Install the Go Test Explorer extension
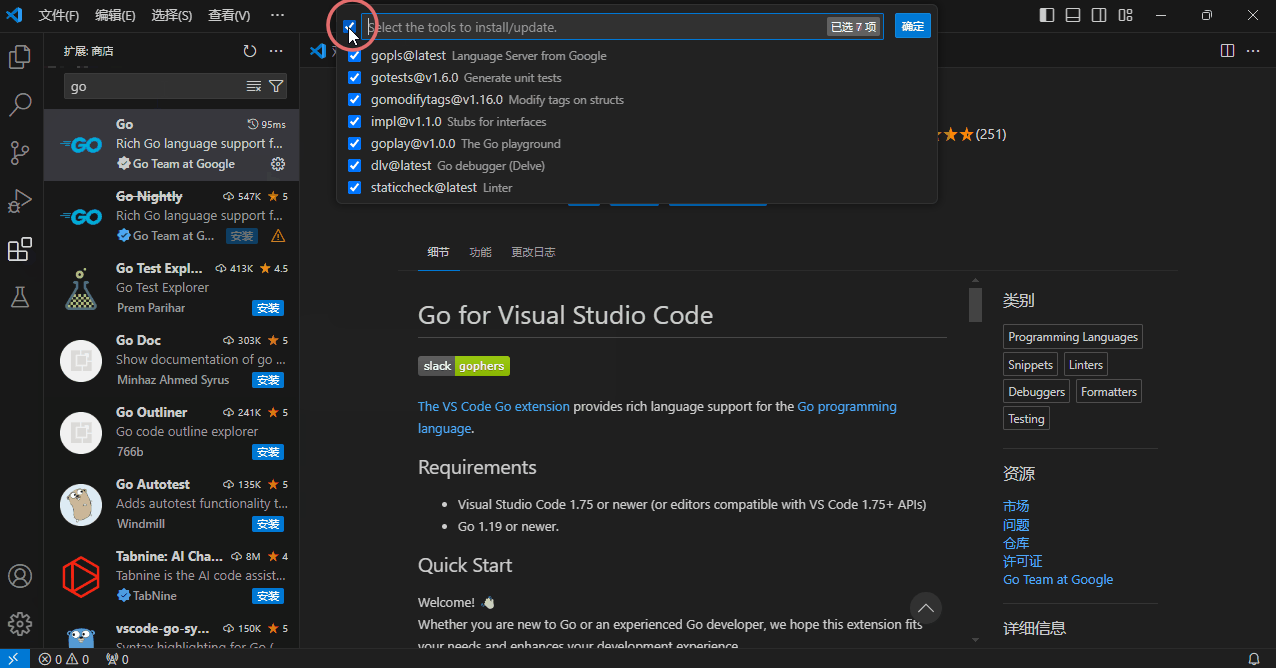The image size is (1276, 668). [268, 308]
